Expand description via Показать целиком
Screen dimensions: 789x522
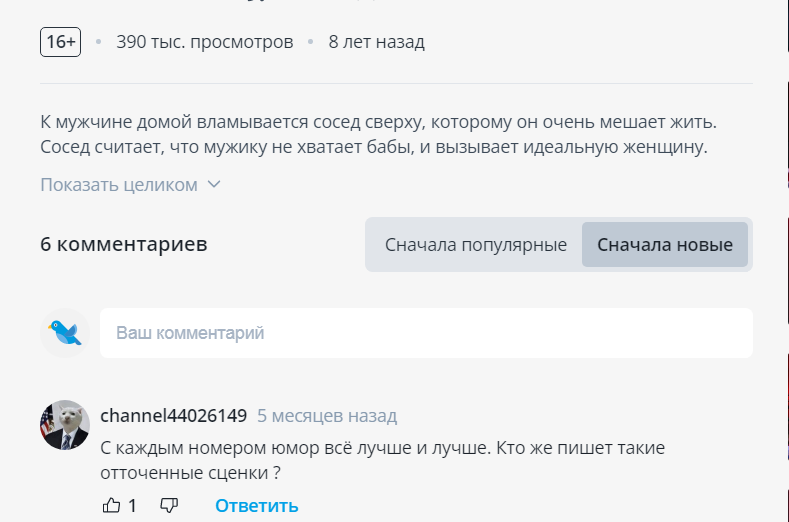coord(119,185)
